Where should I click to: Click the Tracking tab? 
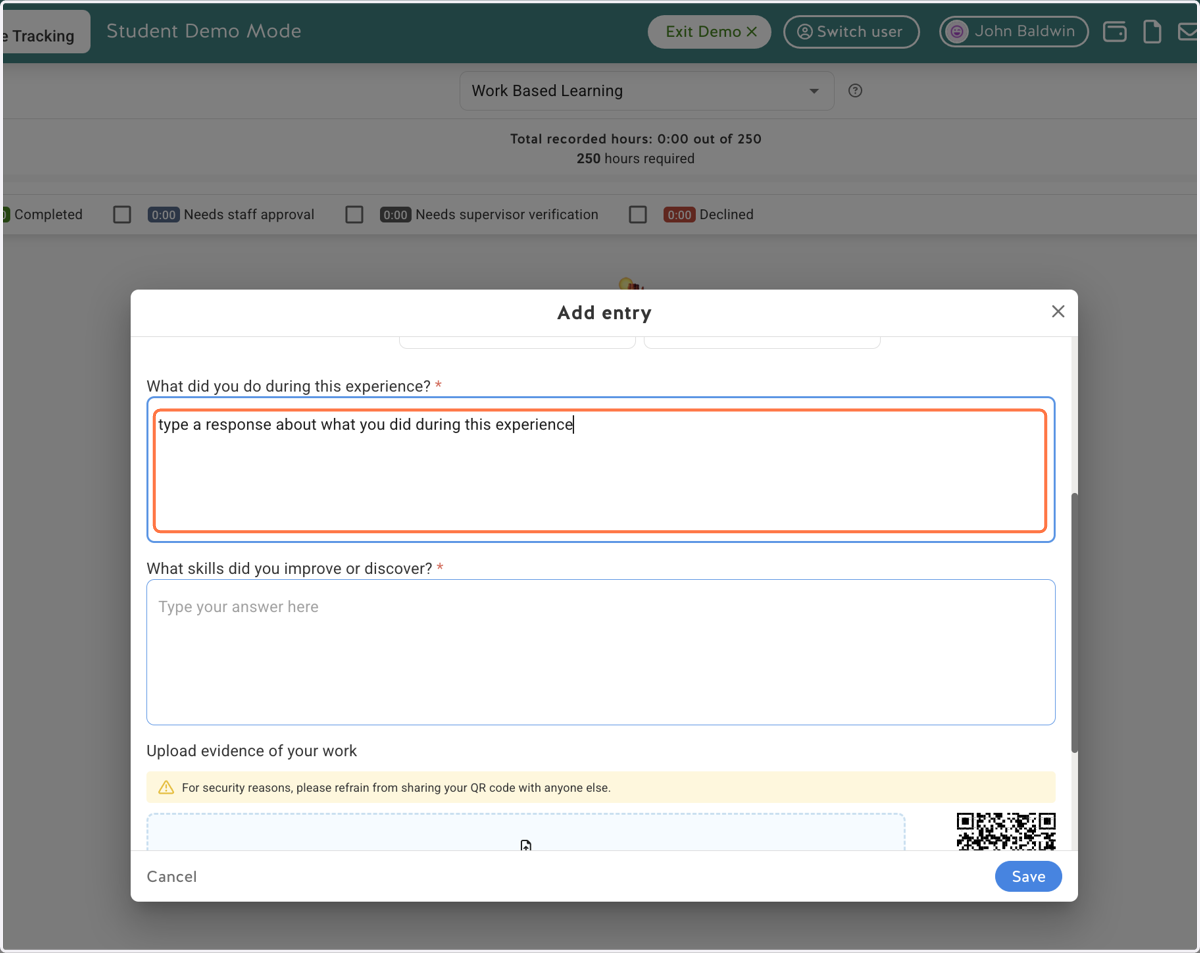45,33
